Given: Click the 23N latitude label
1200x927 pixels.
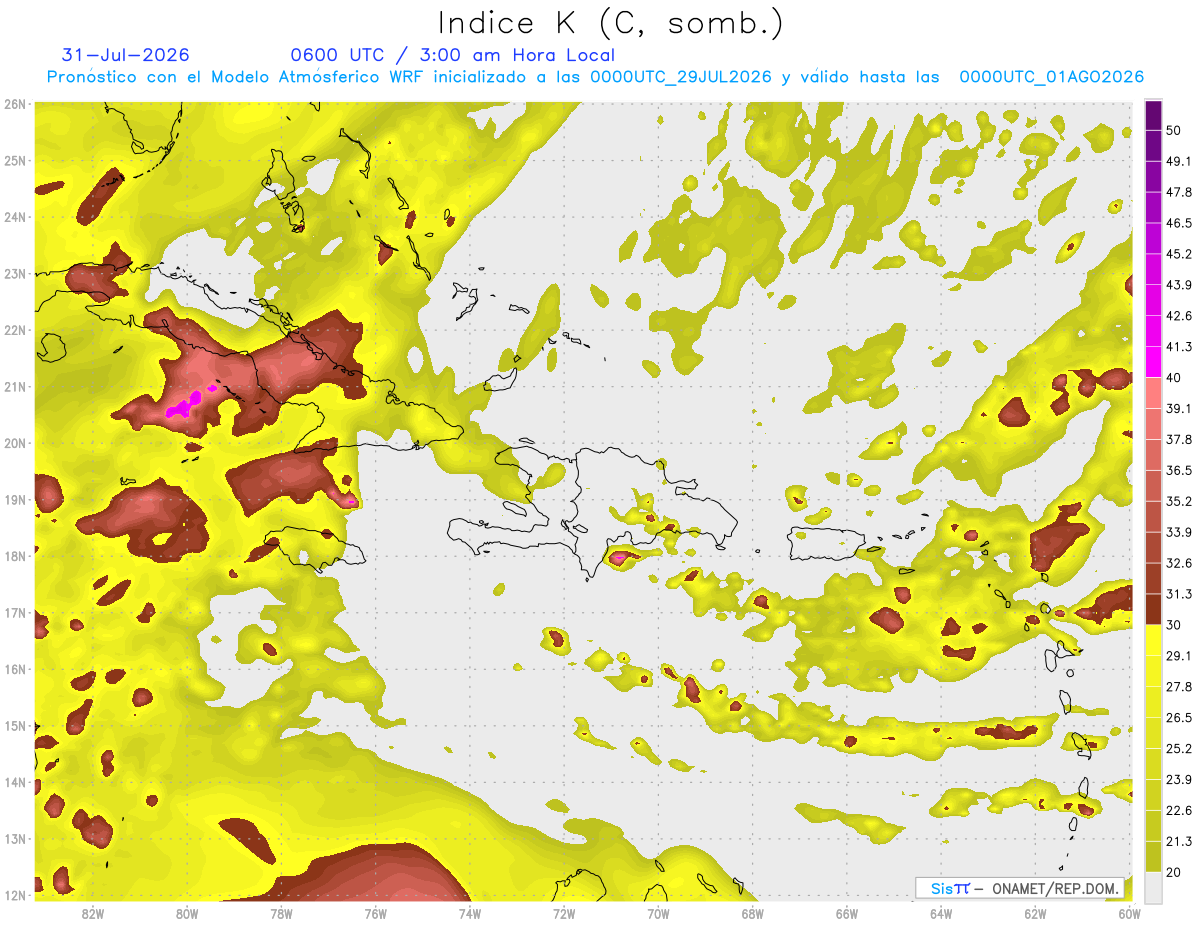Looking at the screenshot, I should tap(15, 273).
